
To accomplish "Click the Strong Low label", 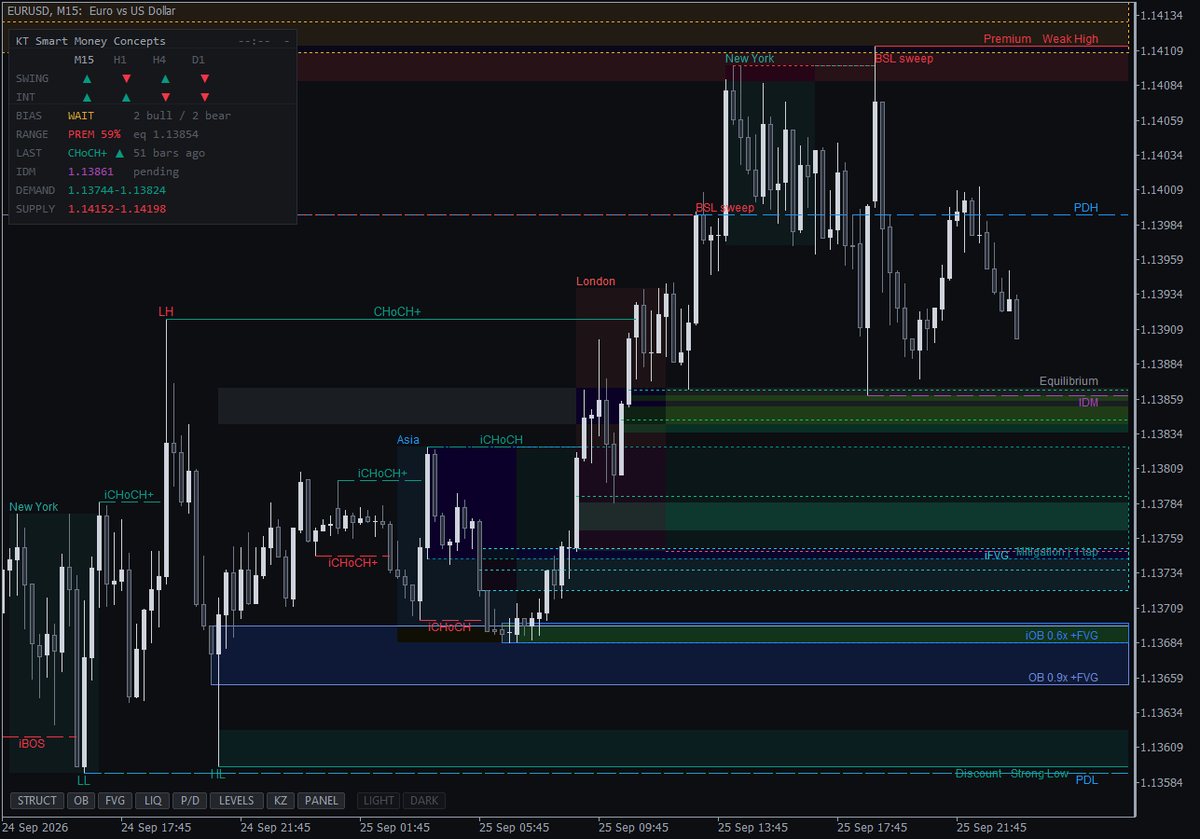I will point(1039,774).
